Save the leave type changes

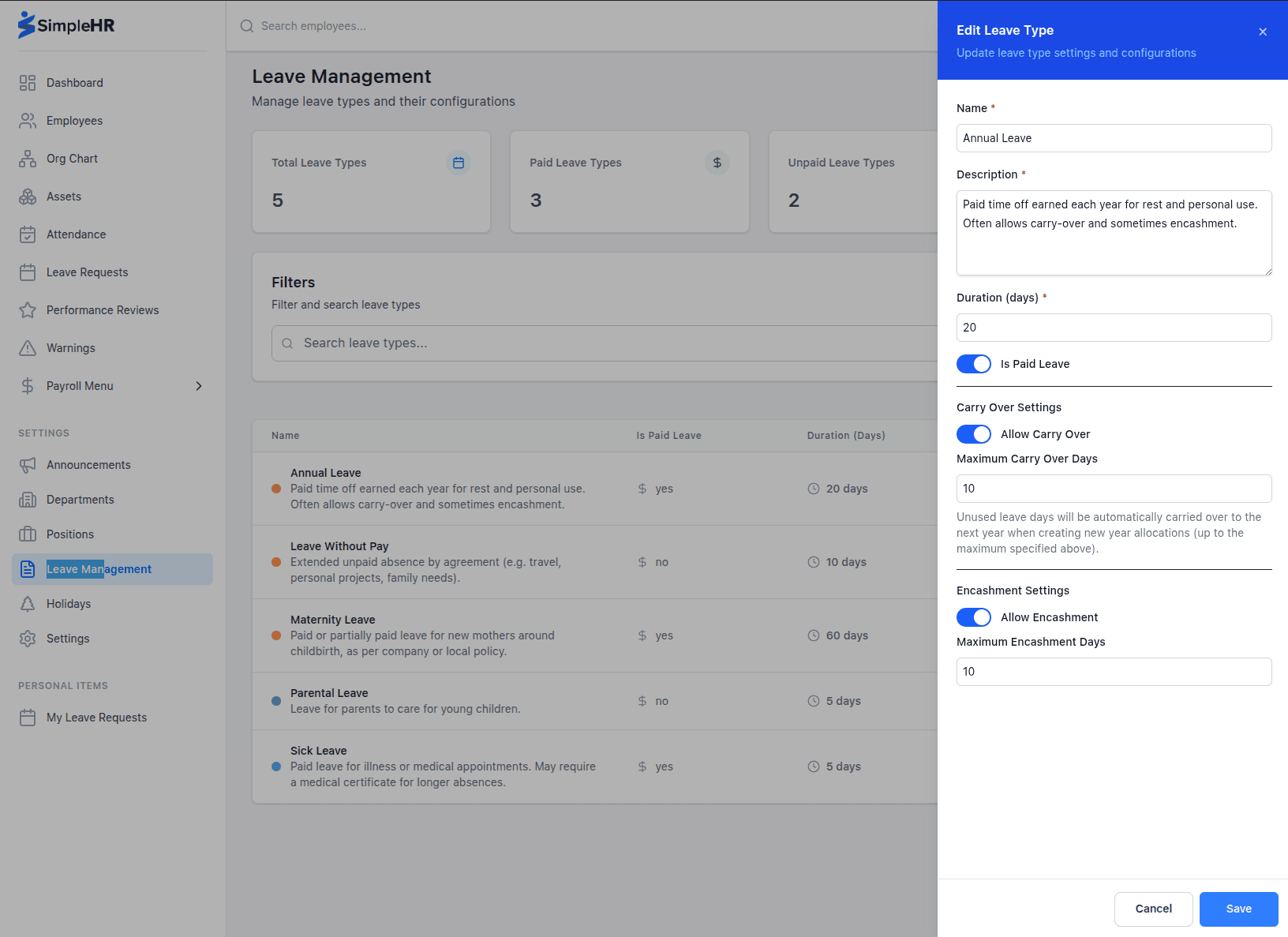(x=1238, y=909)
